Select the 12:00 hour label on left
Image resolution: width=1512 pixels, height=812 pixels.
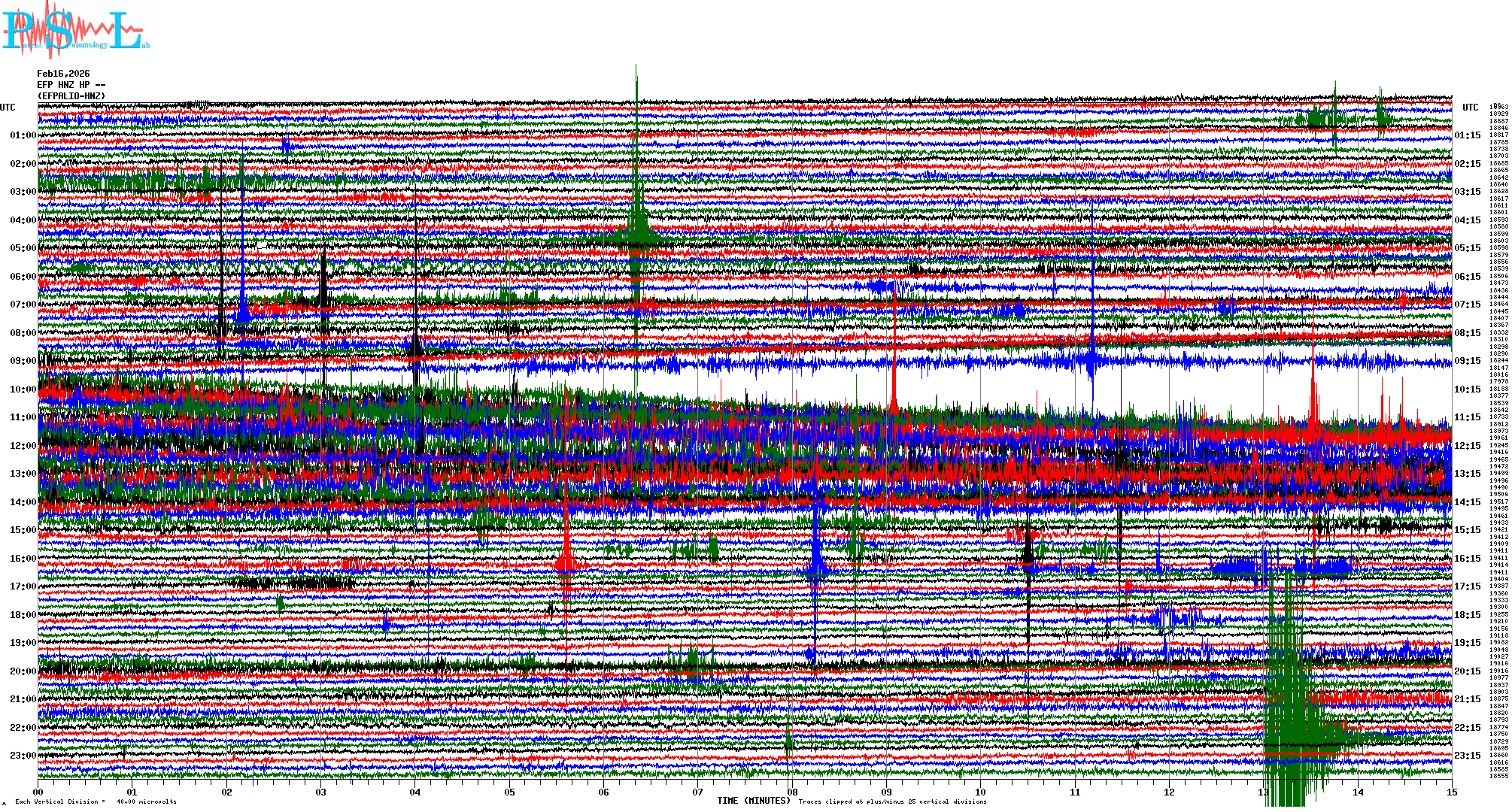[x=23, y=446]
